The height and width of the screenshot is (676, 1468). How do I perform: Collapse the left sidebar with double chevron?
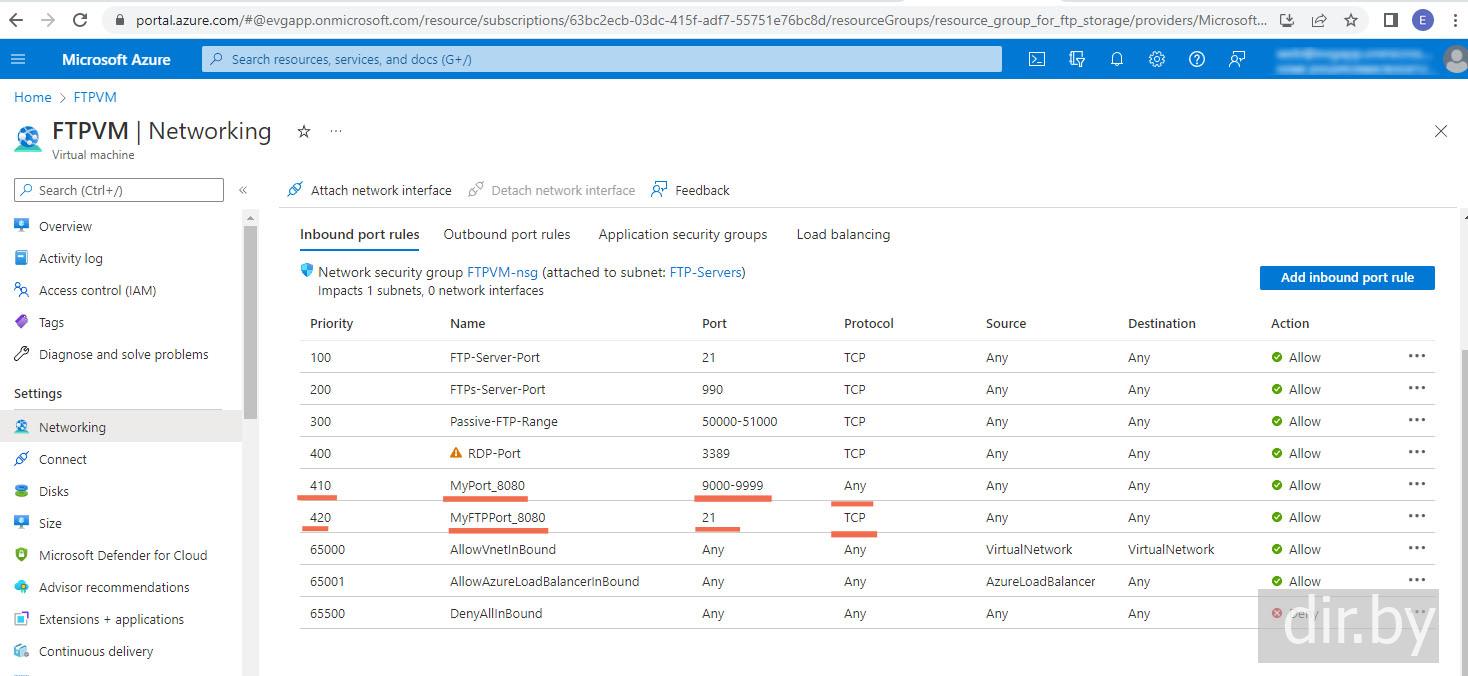pos(243,190)
